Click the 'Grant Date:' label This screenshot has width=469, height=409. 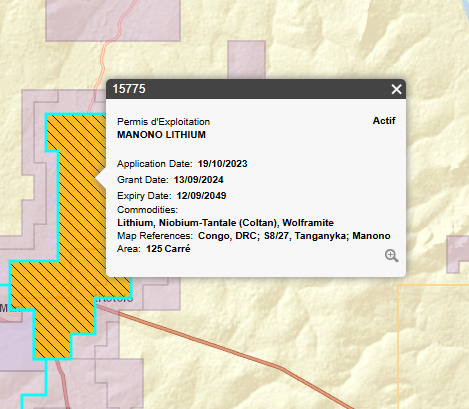(x=143, y=180)
